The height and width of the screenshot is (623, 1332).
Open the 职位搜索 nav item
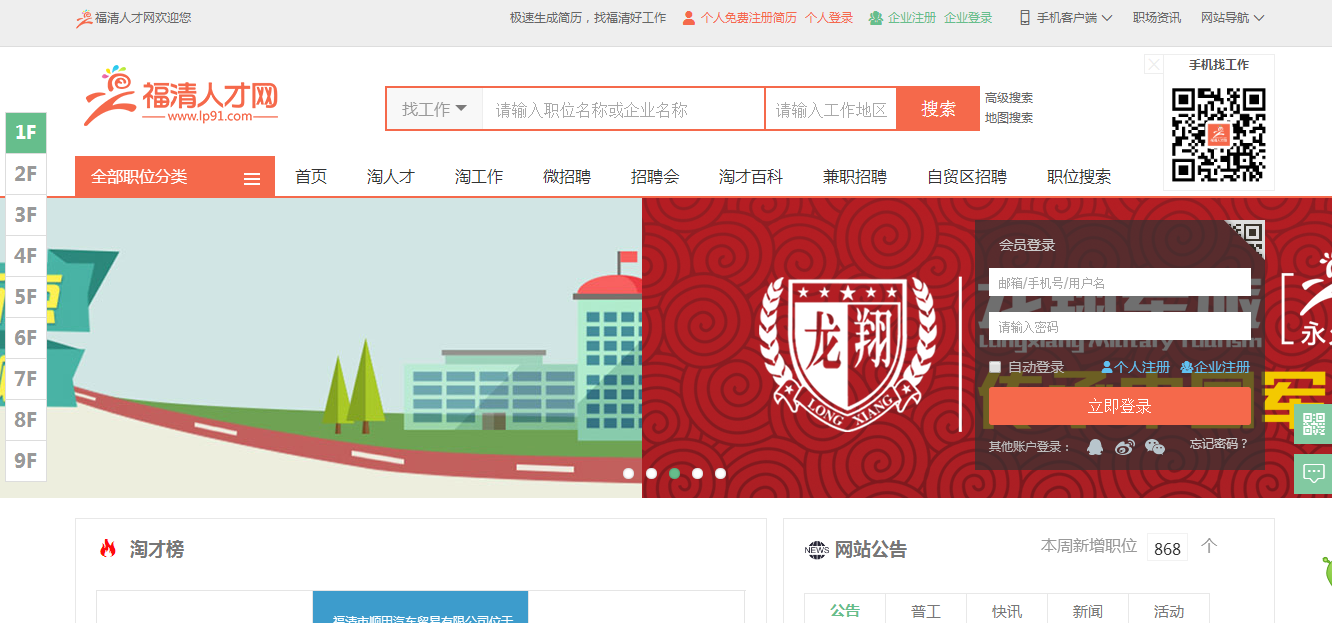[1079, 176]
